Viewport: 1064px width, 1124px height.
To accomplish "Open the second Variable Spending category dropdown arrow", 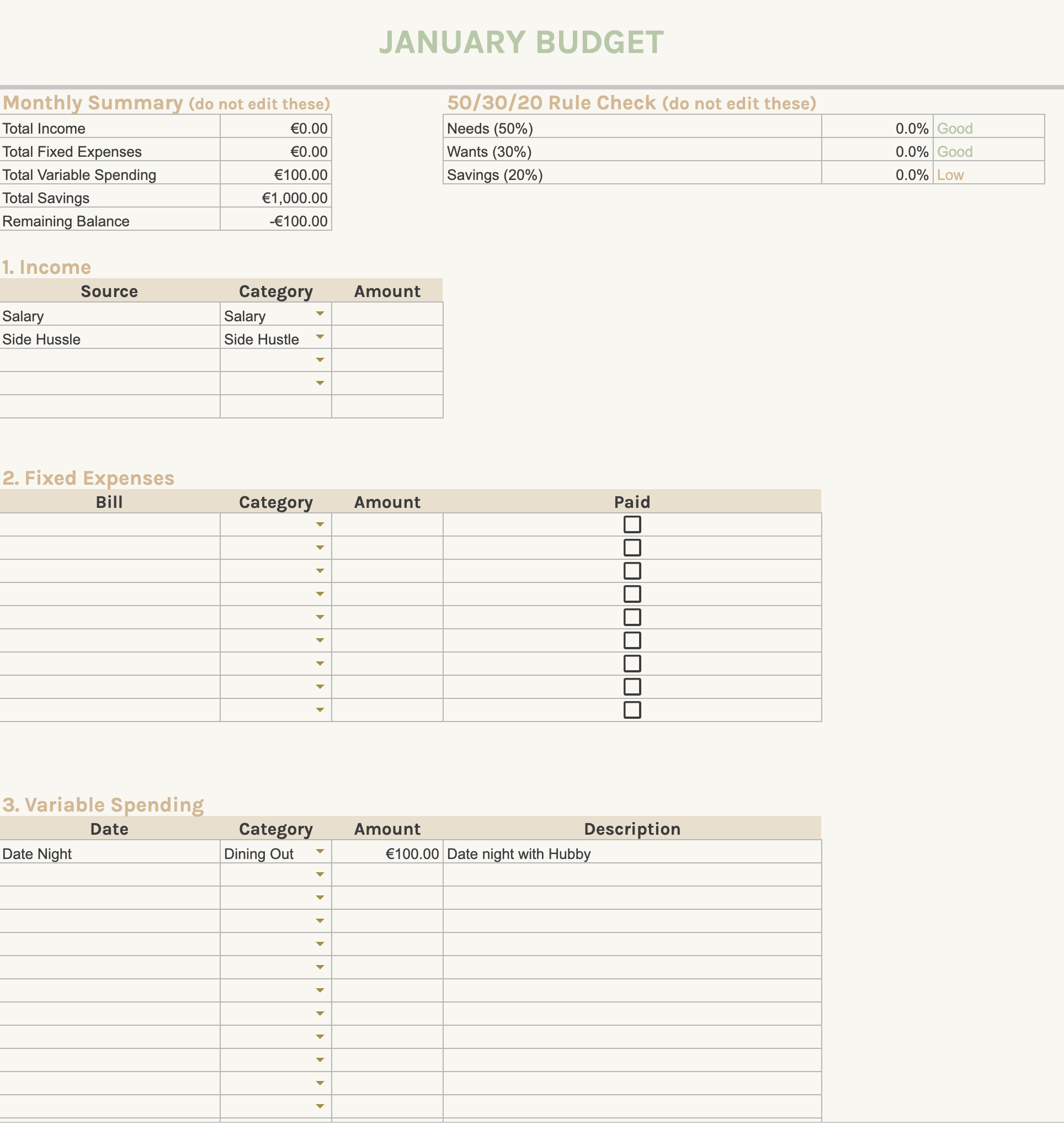I will click(x=320, y=874).
